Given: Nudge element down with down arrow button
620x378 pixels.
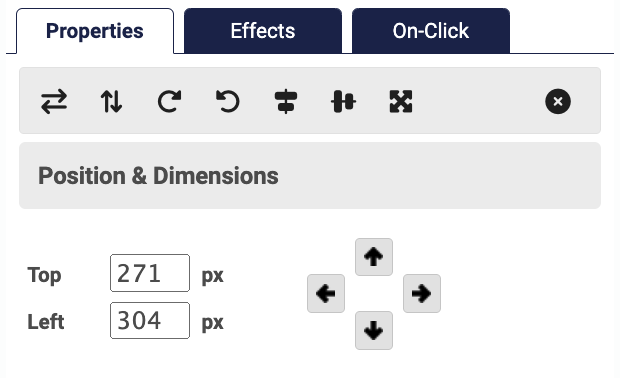Looking at the screenshot, I should click(374, 330).
